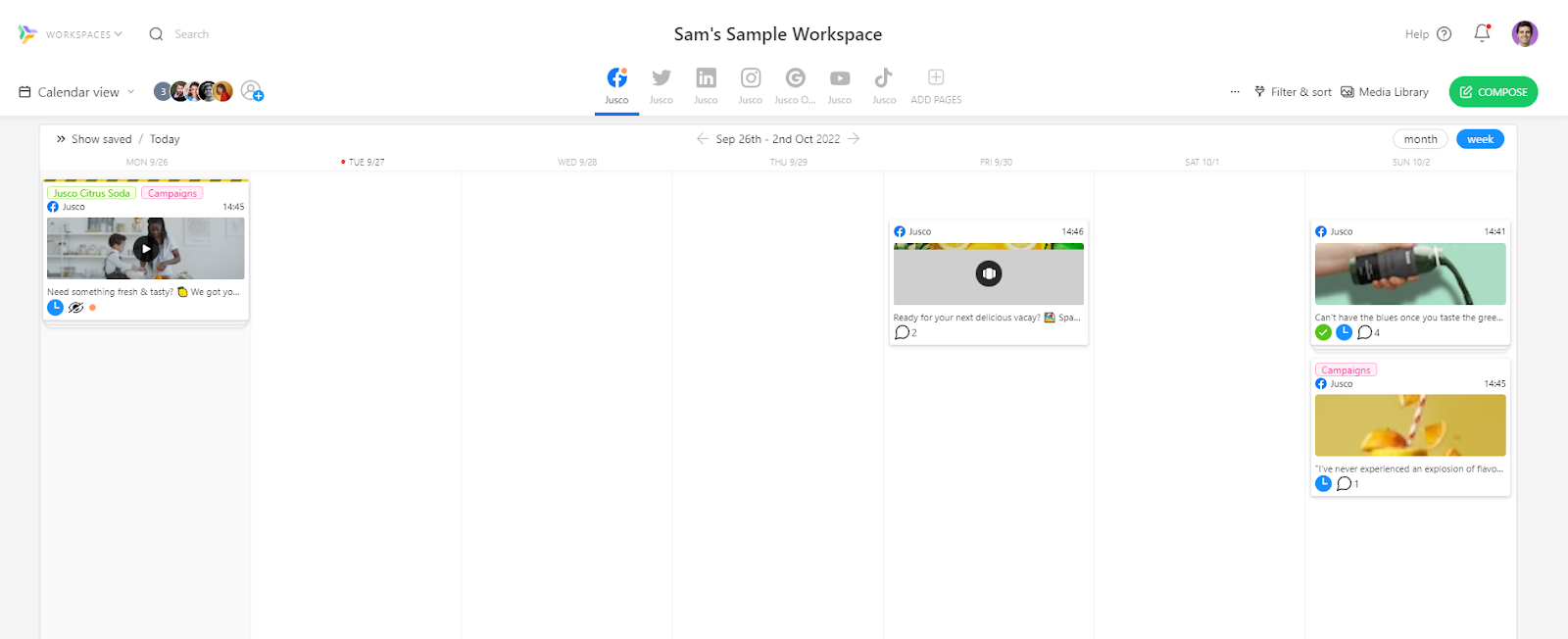Open the Google Business Jusco page

[x=795, y=86]
